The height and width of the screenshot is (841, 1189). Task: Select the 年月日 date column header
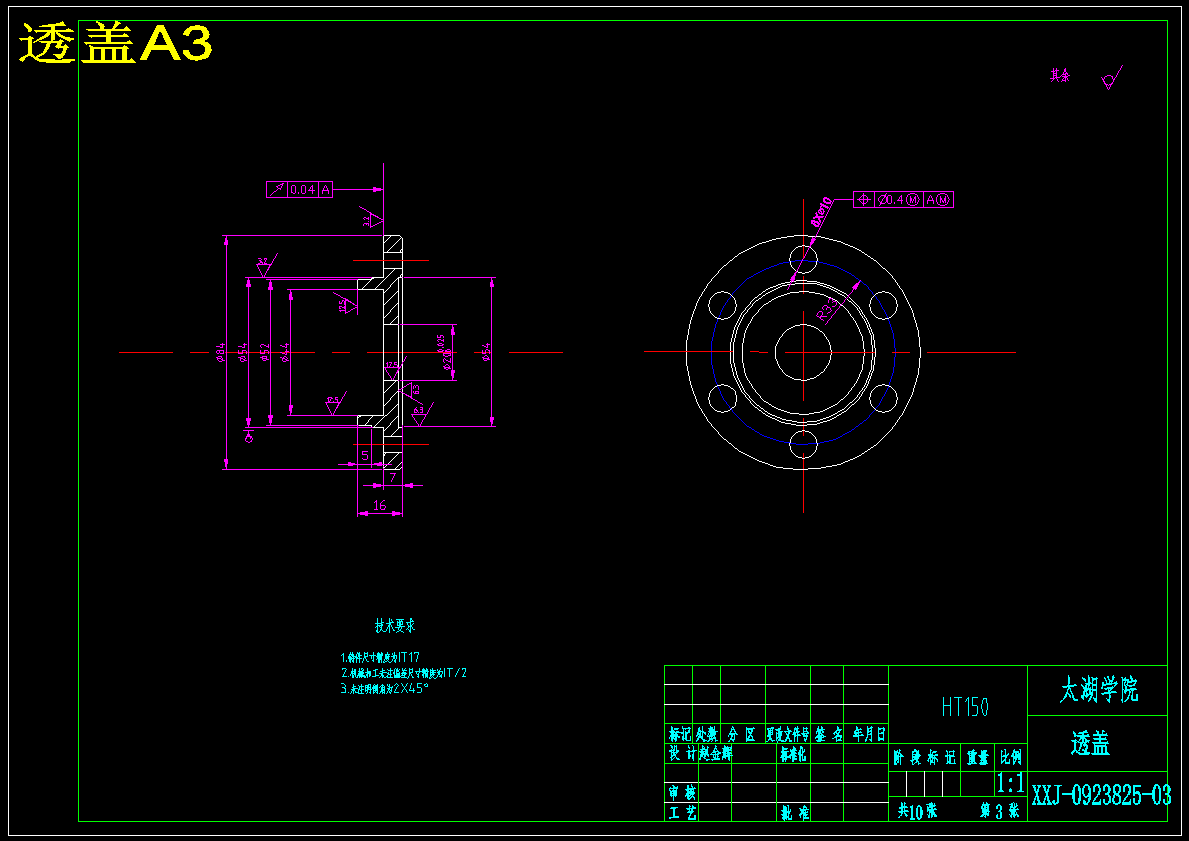pos(868,733)
